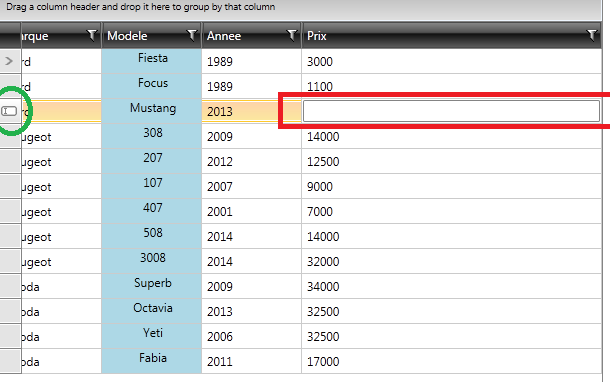610x382 pixels.
Task: Select the Mustang model cell
Action: pyautogui.click(x=152, y=111)
